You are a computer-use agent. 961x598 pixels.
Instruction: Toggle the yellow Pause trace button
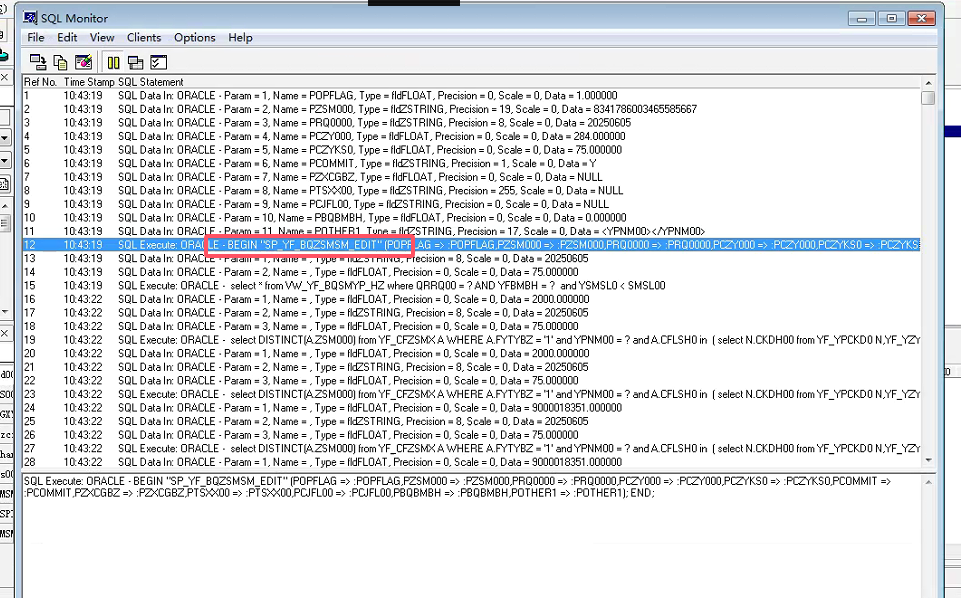point(113,62)
